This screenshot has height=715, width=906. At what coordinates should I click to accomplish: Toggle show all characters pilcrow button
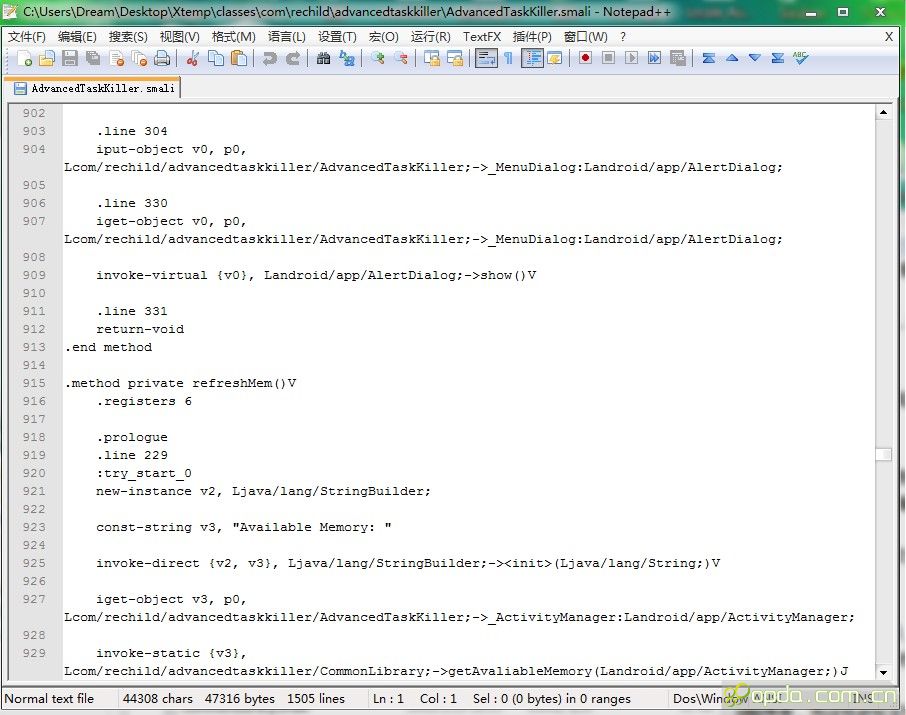(508, 58)
